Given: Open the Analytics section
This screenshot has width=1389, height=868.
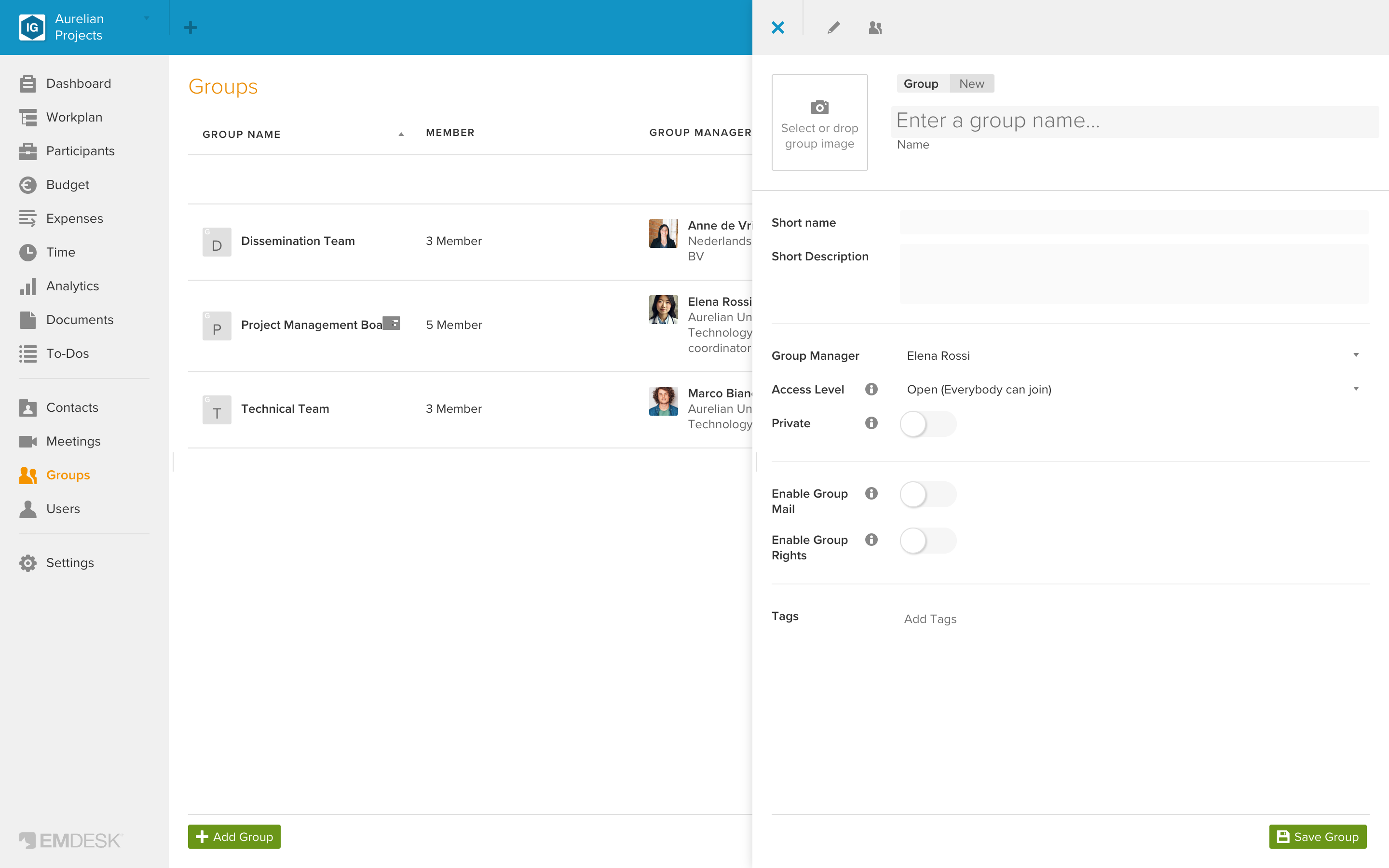Looking at the screenshot, I should (x=59, y=286).
